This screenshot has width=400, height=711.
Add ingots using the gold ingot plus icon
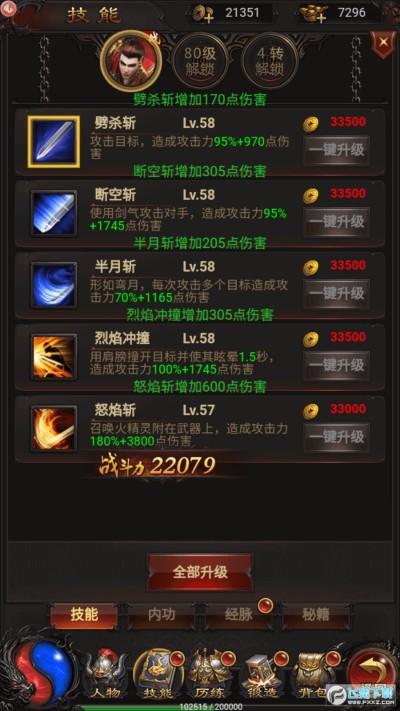point(315,14)
